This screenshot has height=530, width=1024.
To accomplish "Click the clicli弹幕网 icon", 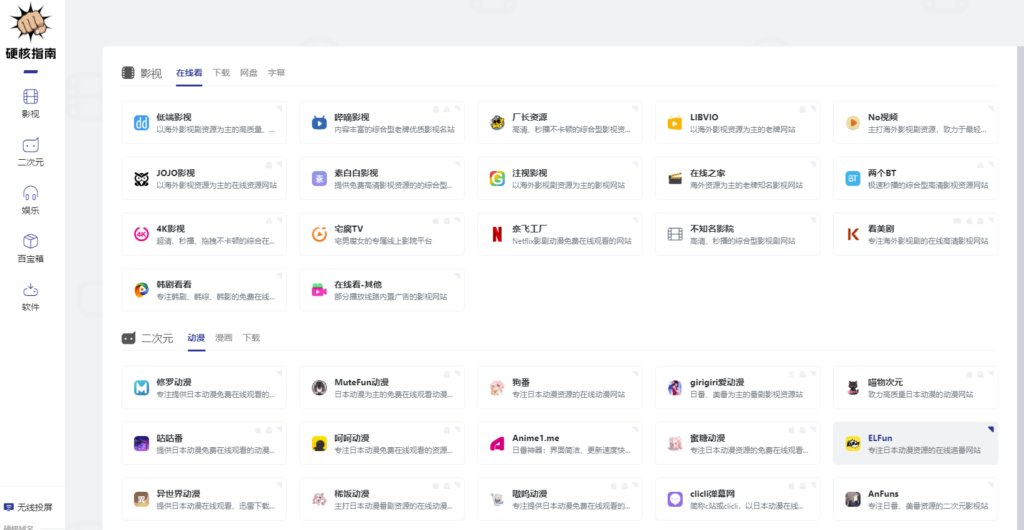I will pyautogui.click(x=675, y=499).
